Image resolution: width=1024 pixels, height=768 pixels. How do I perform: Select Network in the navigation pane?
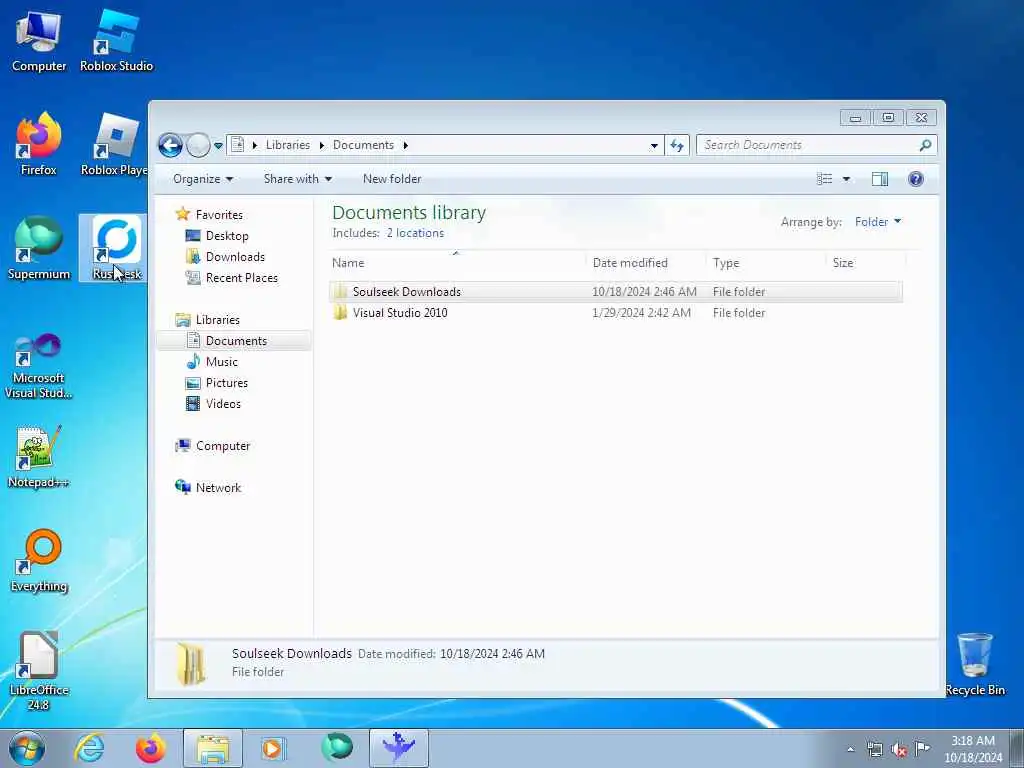pos(208,488)
